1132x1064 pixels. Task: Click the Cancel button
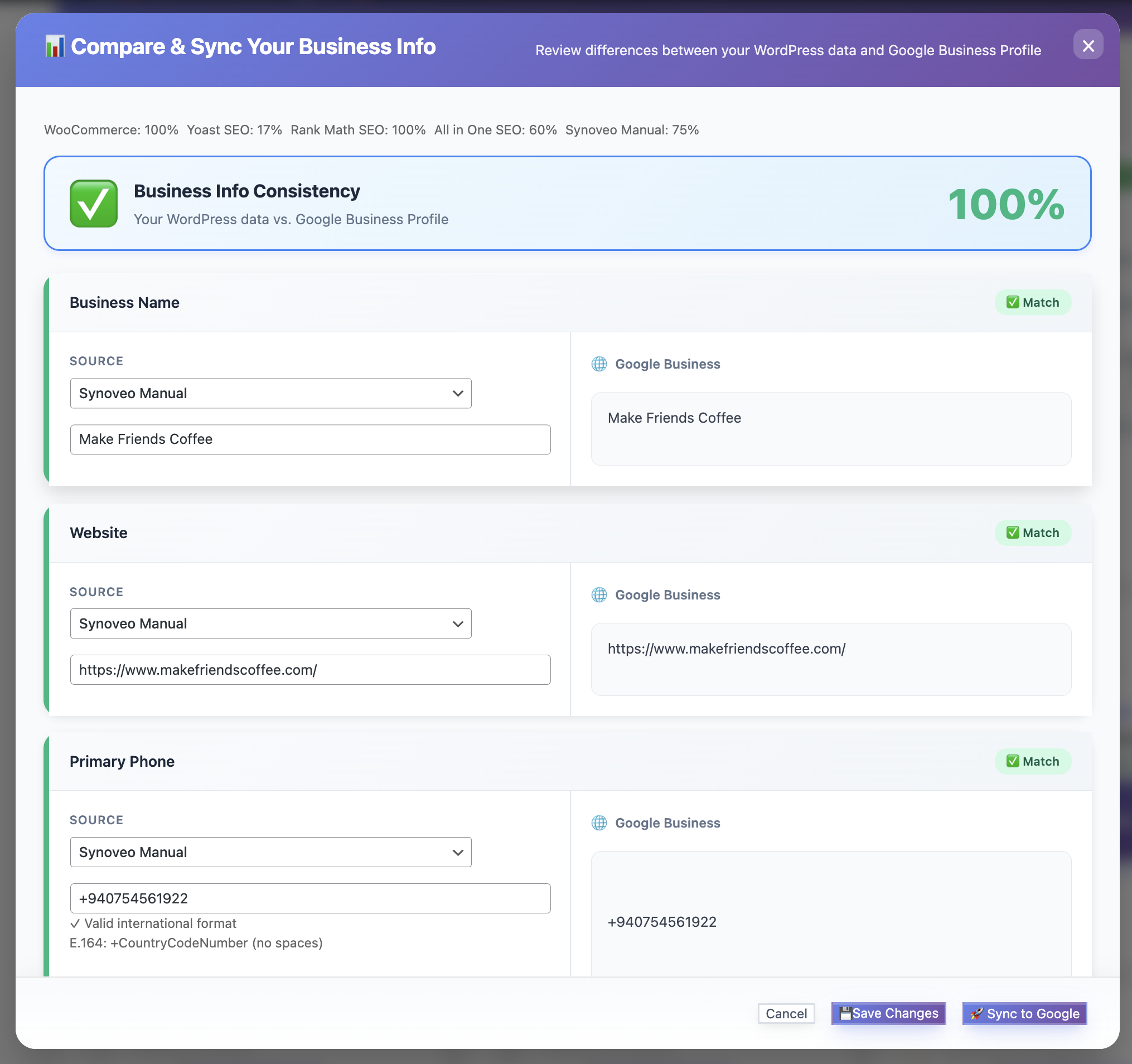point(786,1013)
